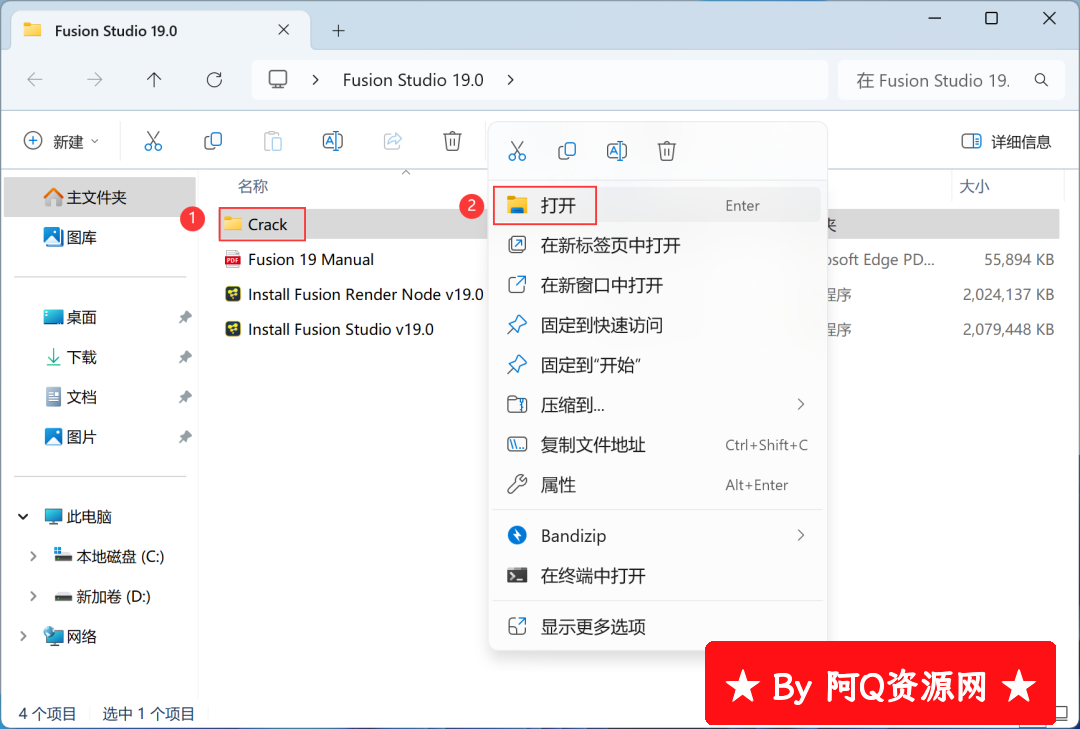Click the pin icon beside 文档
This screenshot has height=729, width=1080.
coord(185,397)
